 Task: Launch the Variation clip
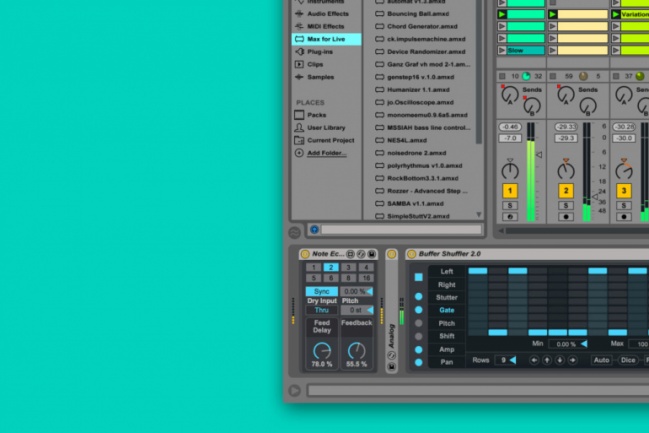(615, 14)
